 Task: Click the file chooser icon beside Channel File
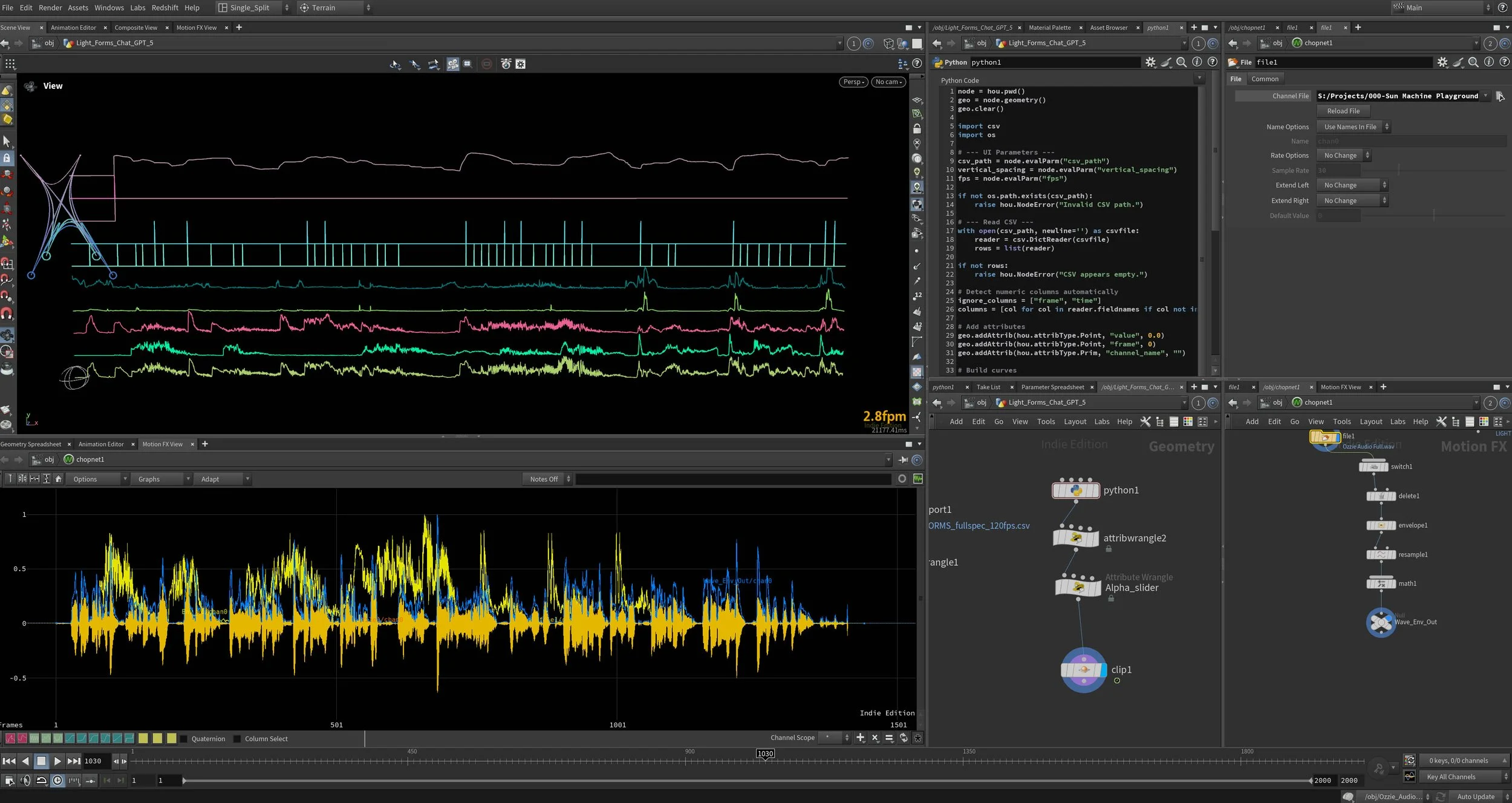click(1499, 96)
